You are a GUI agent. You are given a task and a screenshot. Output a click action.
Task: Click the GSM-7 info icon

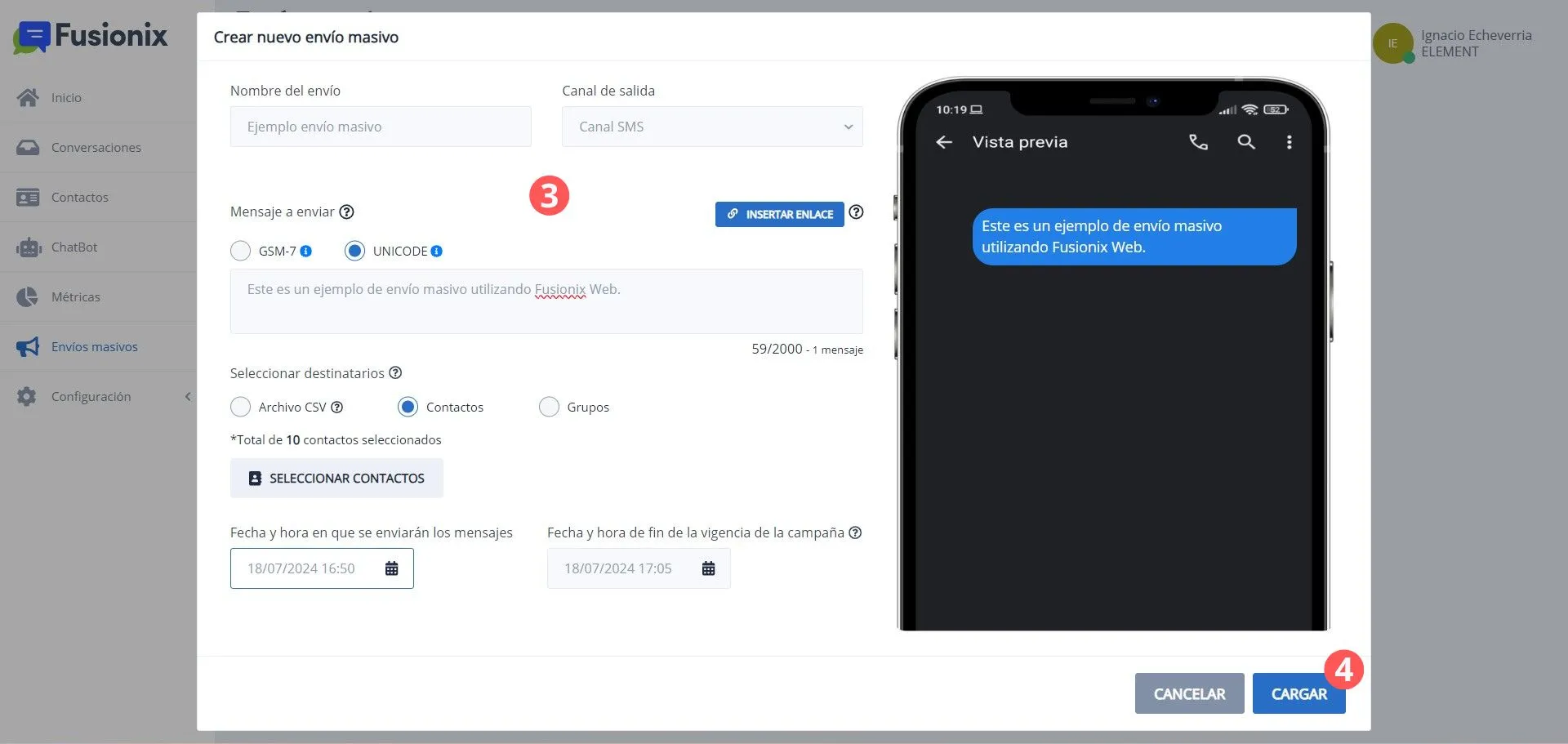tap(306, 252)
